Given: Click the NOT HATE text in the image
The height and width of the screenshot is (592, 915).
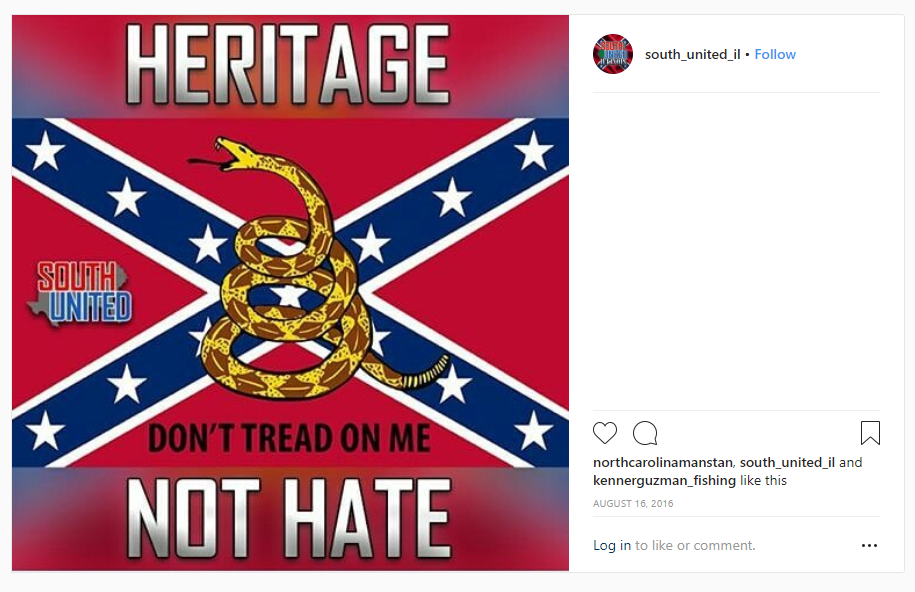Looking at the screenshot, I should pos(289,518).
